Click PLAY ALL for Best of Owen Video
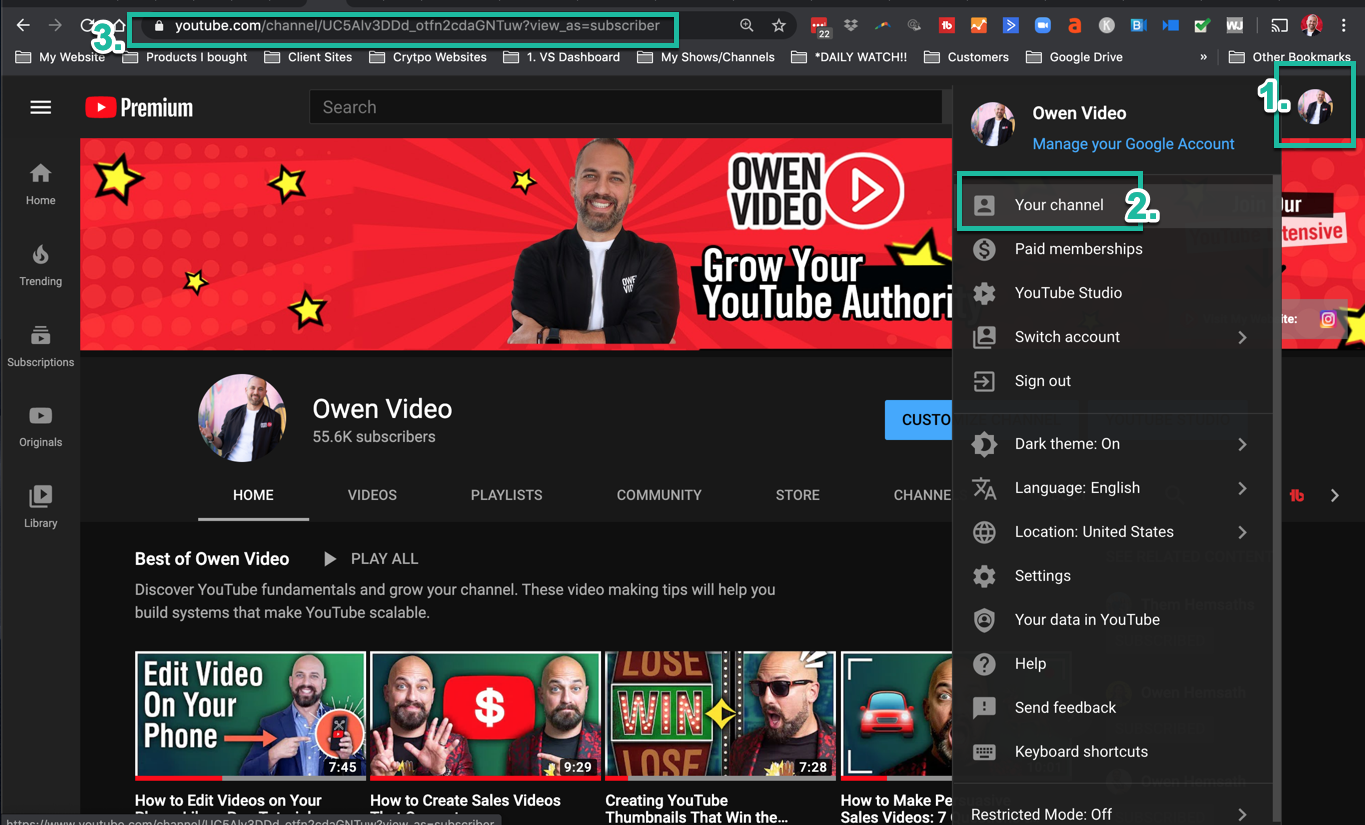Image resolution: width=1365 pixels, height=825 pixels. pos(369,559)
